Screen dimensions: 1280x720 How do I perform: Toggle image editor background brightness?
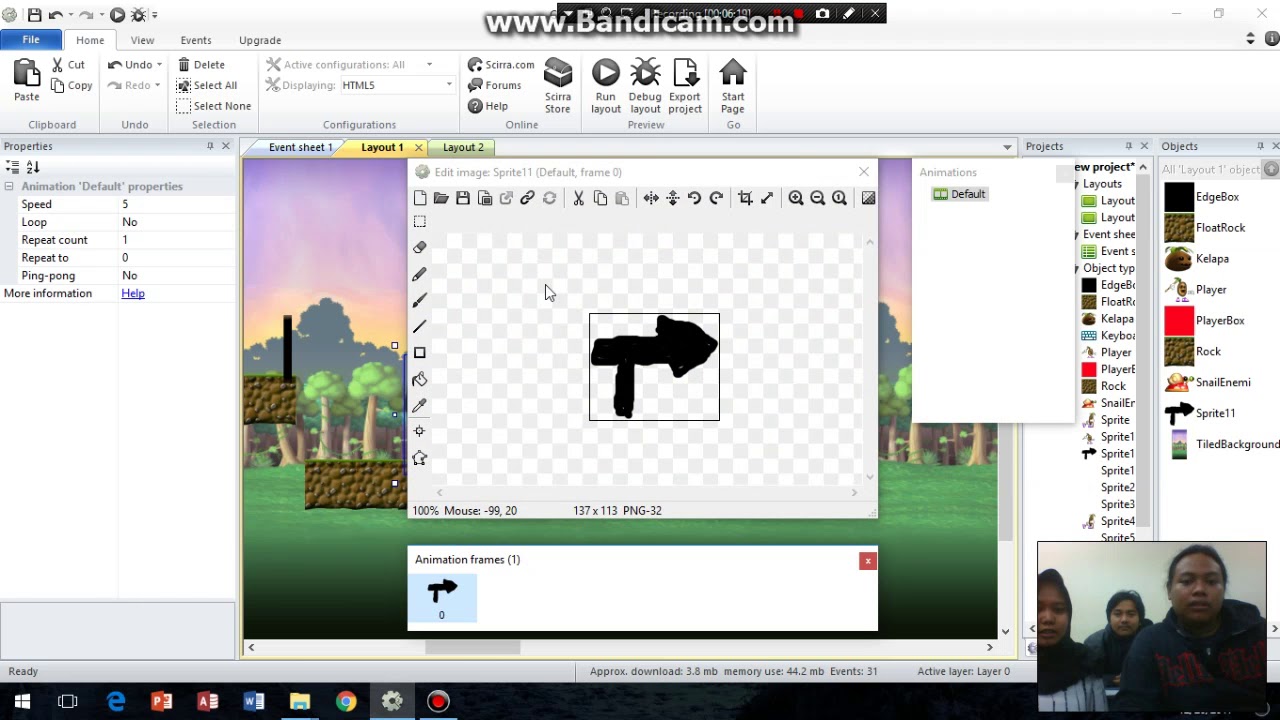tap(868, 198)
